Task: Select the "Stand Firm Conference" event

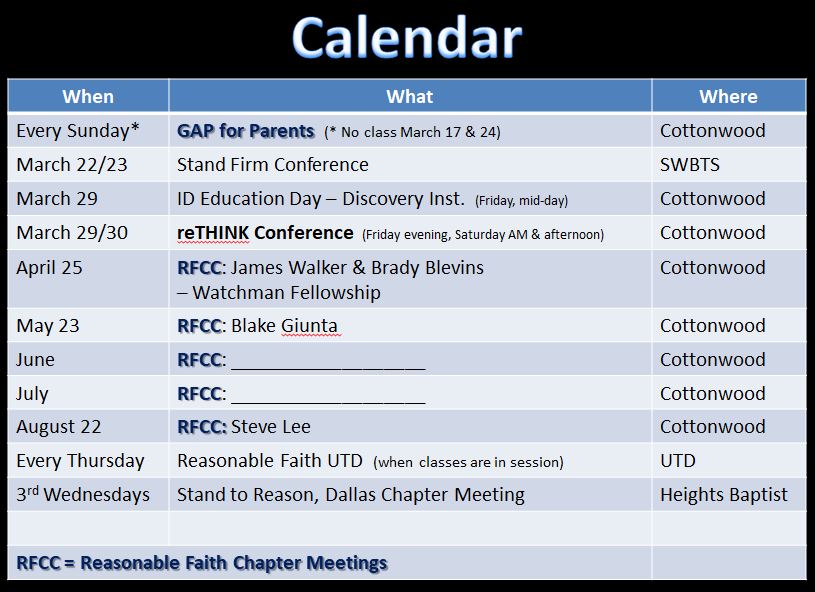Action: (x=273, y=165)
